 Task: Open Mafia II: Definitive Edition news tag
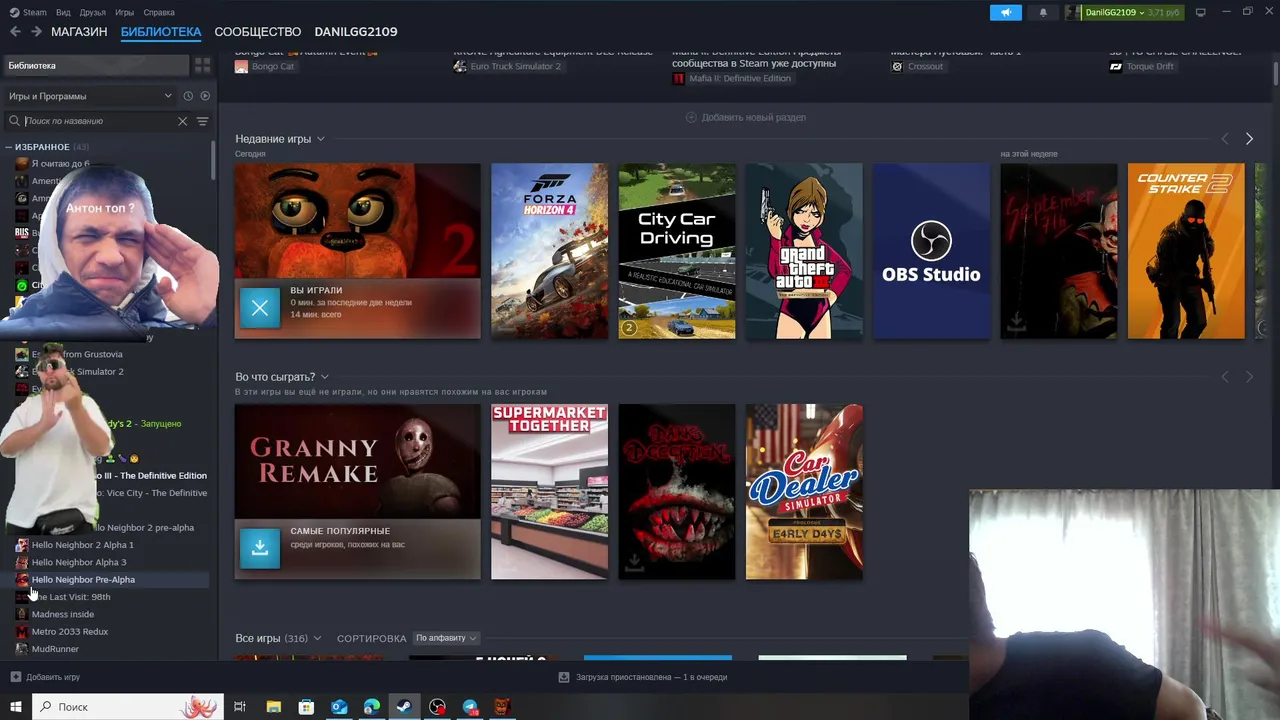point(732,78)
